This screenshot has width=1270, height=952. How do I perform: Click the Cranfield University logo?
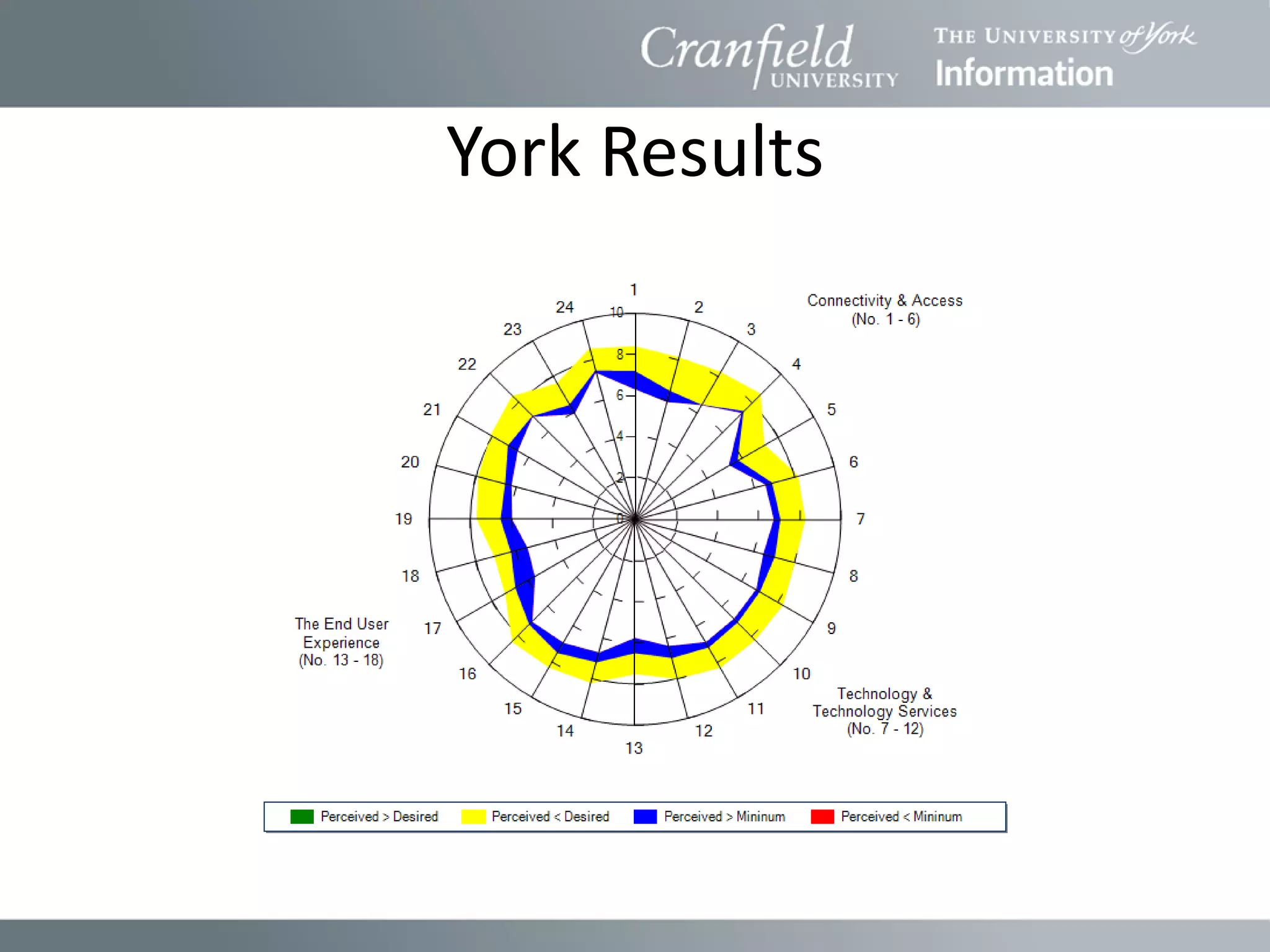[769, 56]
